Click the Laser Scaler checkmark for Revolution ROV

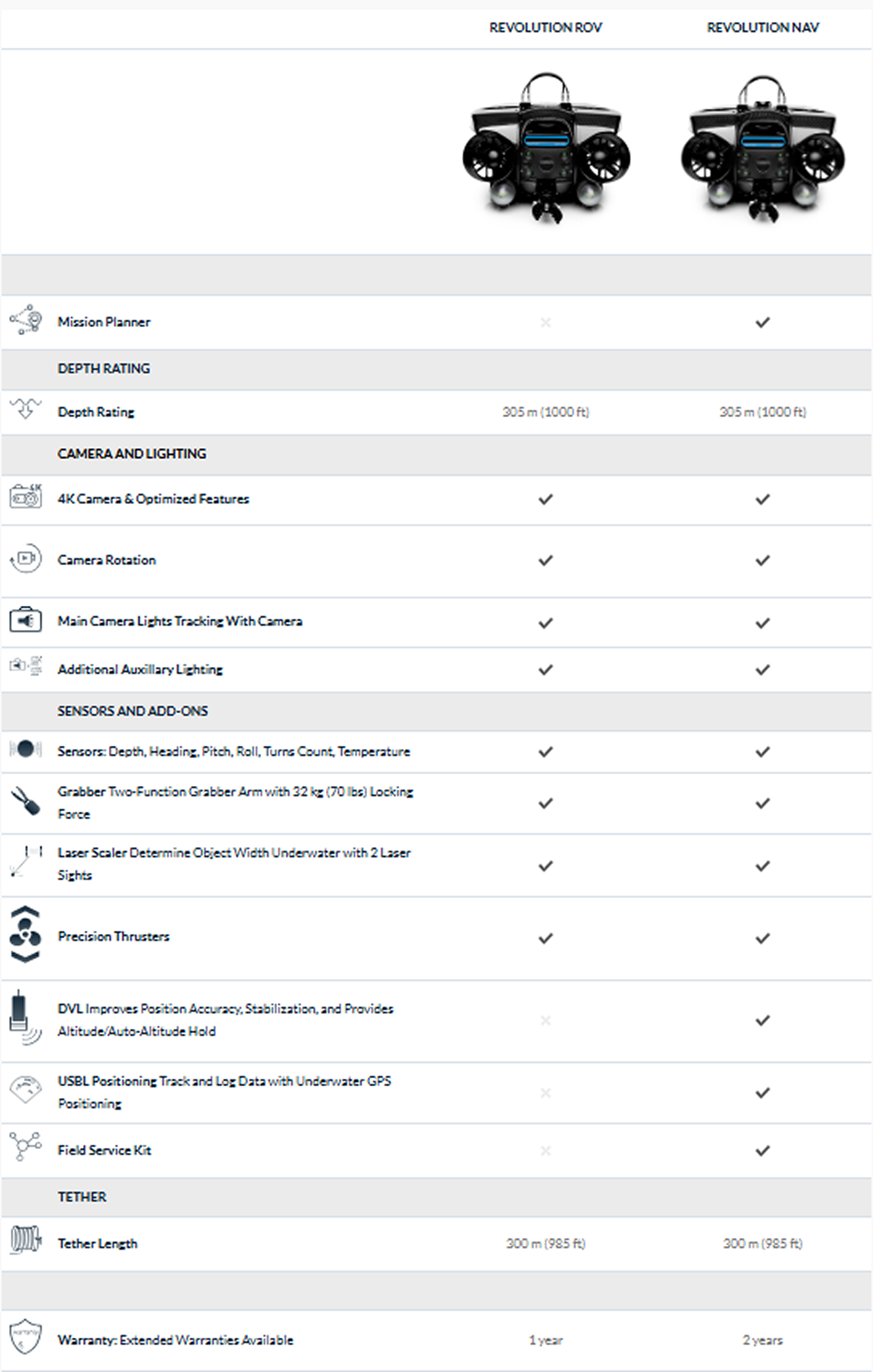pyautogui.click(x=546, y=866)
